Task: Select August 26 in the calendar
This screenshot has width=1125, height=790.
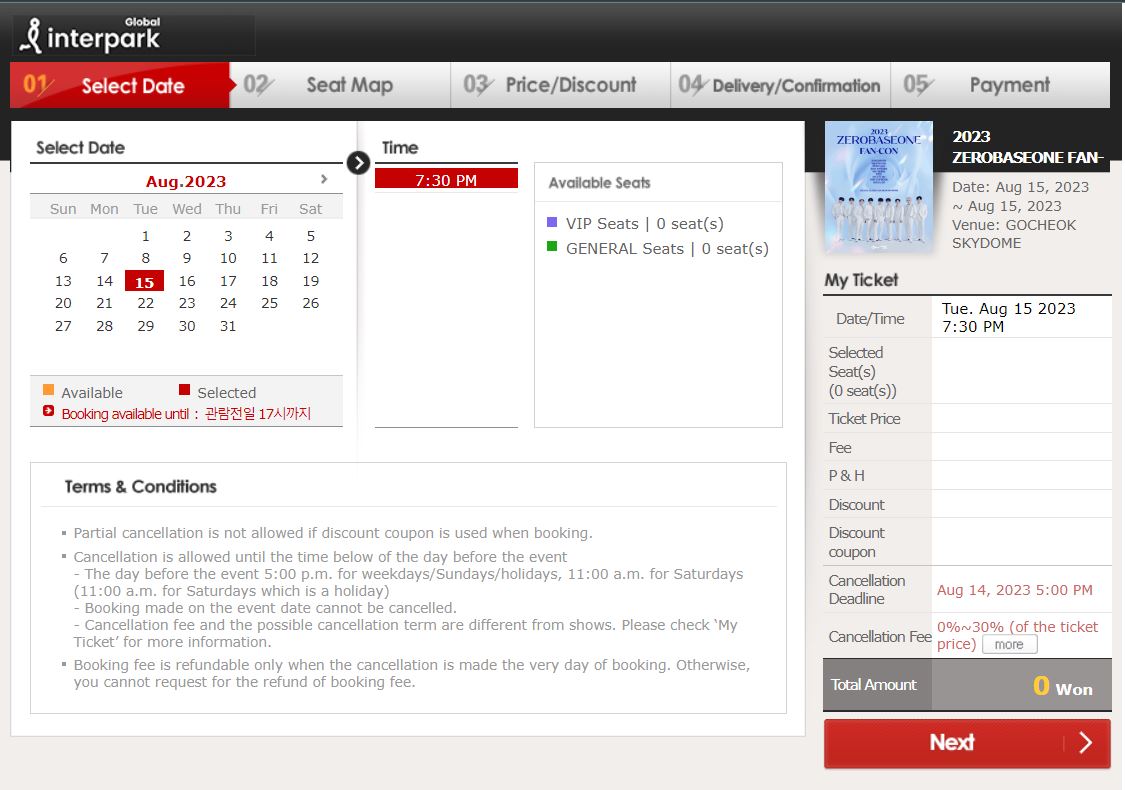Action: coord(311,304)
